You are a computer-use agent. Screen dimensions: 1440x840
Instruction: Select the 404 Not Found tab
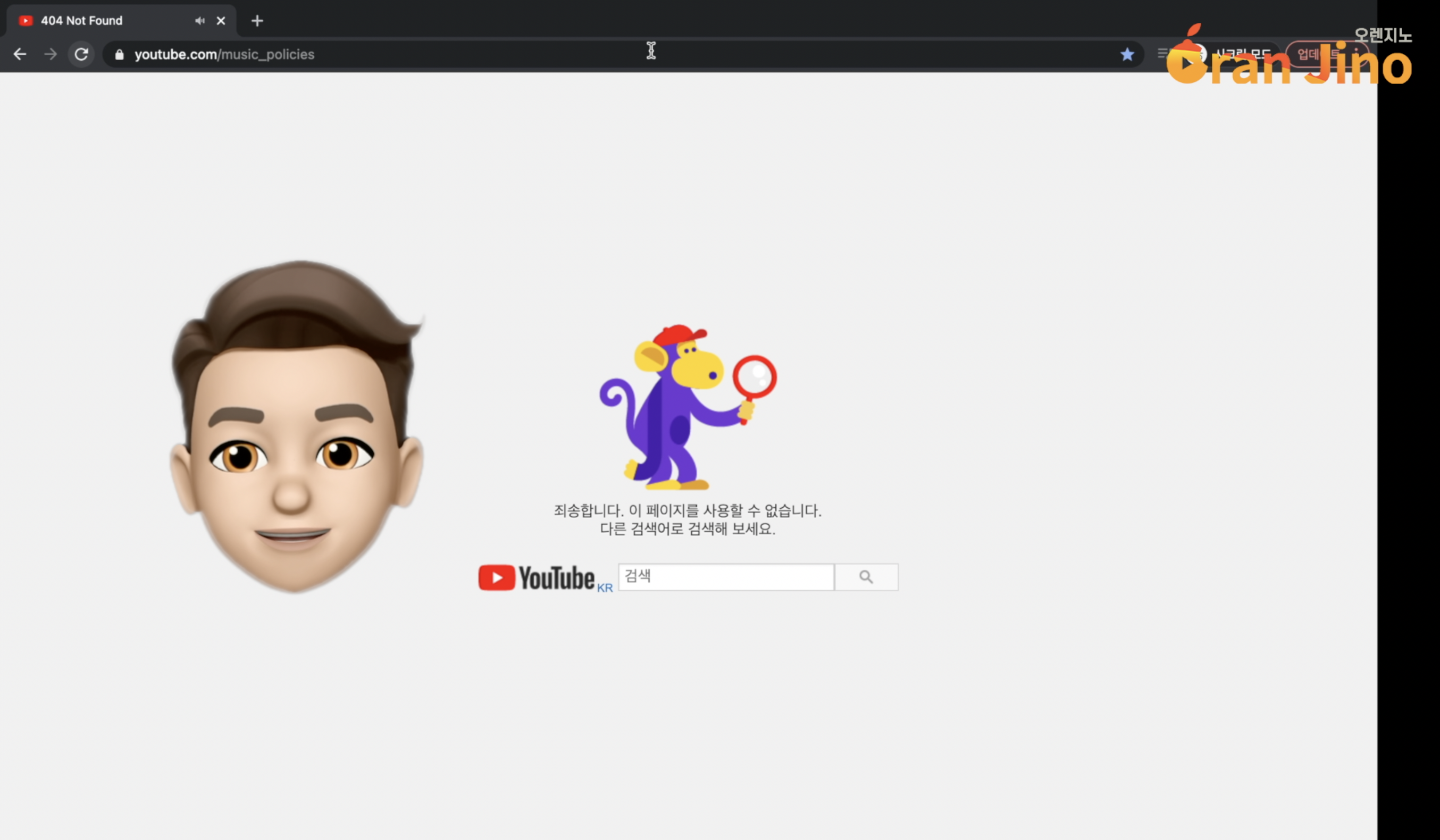point(82,21)
